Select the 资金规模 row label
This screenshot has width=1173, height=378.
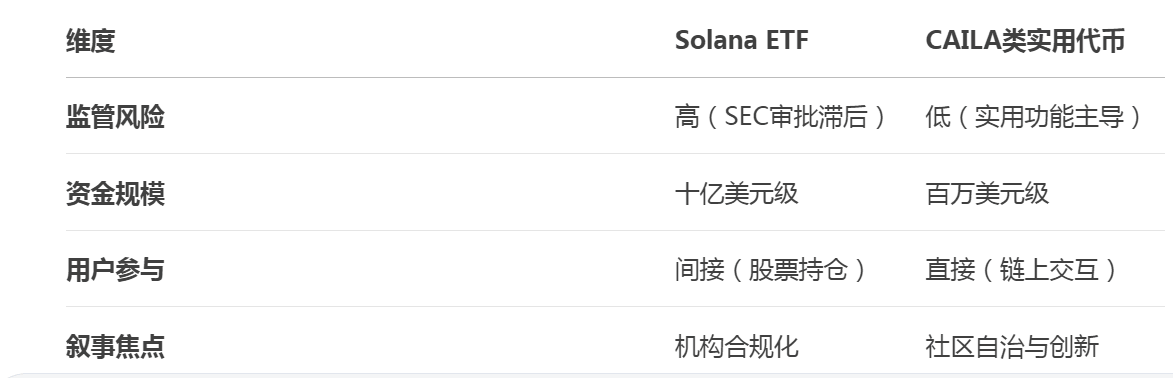(x=115, y=193)
